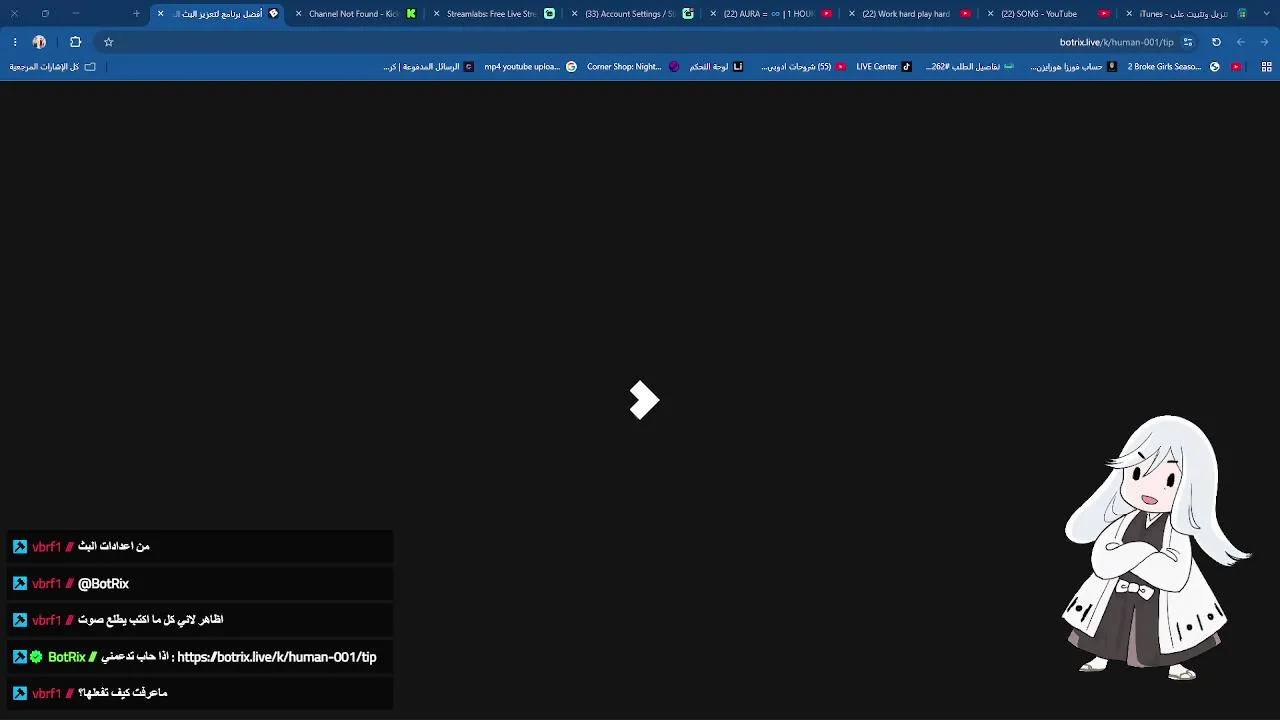The width and height of the screenshot is (1280, 720).
Task: Open the Chrome three-dot menu
Action: pyautogui.click(x=15, y=42)
